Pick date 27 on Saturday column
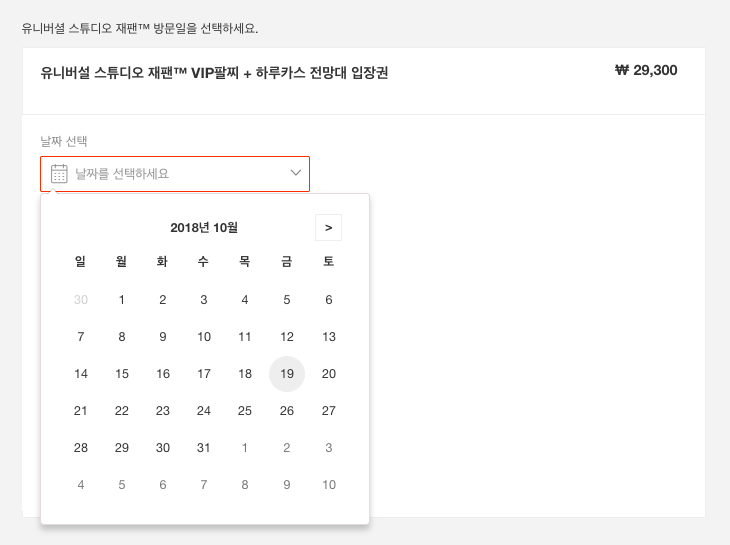 coord(329,411)
